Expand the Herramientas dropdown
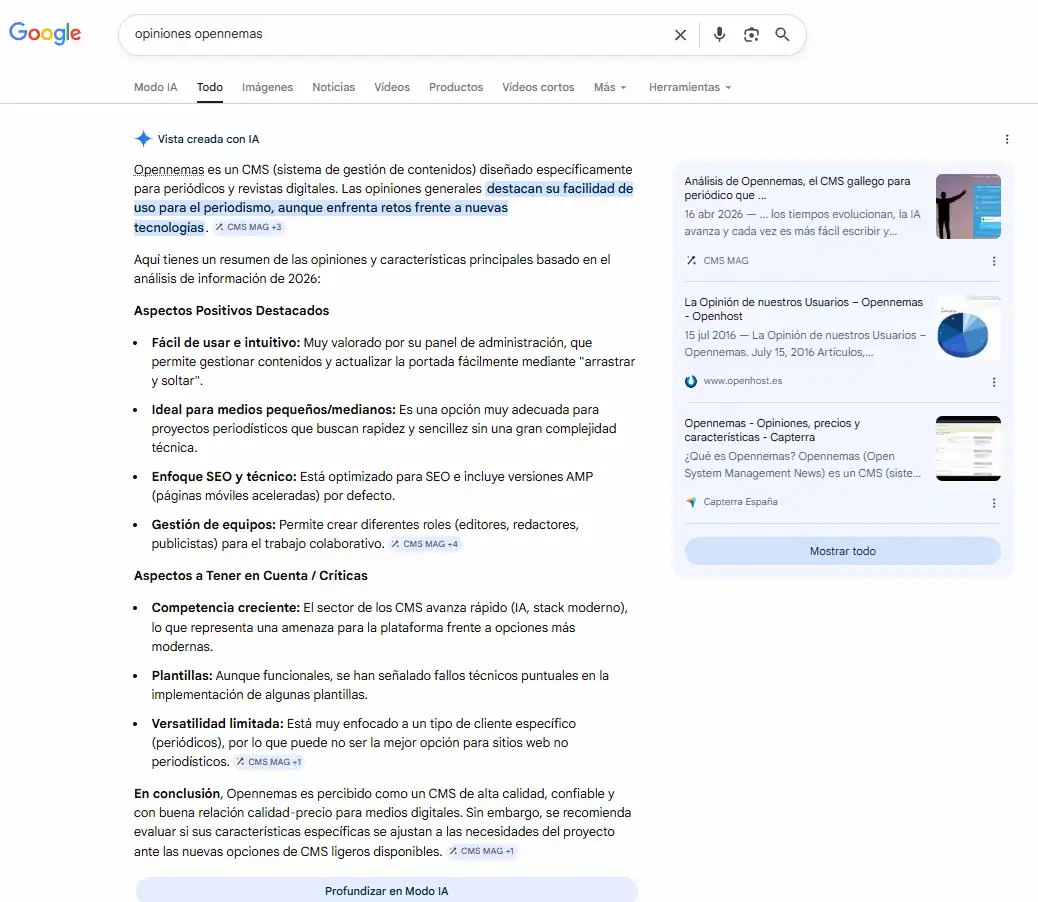The image size is (1038, 902). (x=689, y=87)
